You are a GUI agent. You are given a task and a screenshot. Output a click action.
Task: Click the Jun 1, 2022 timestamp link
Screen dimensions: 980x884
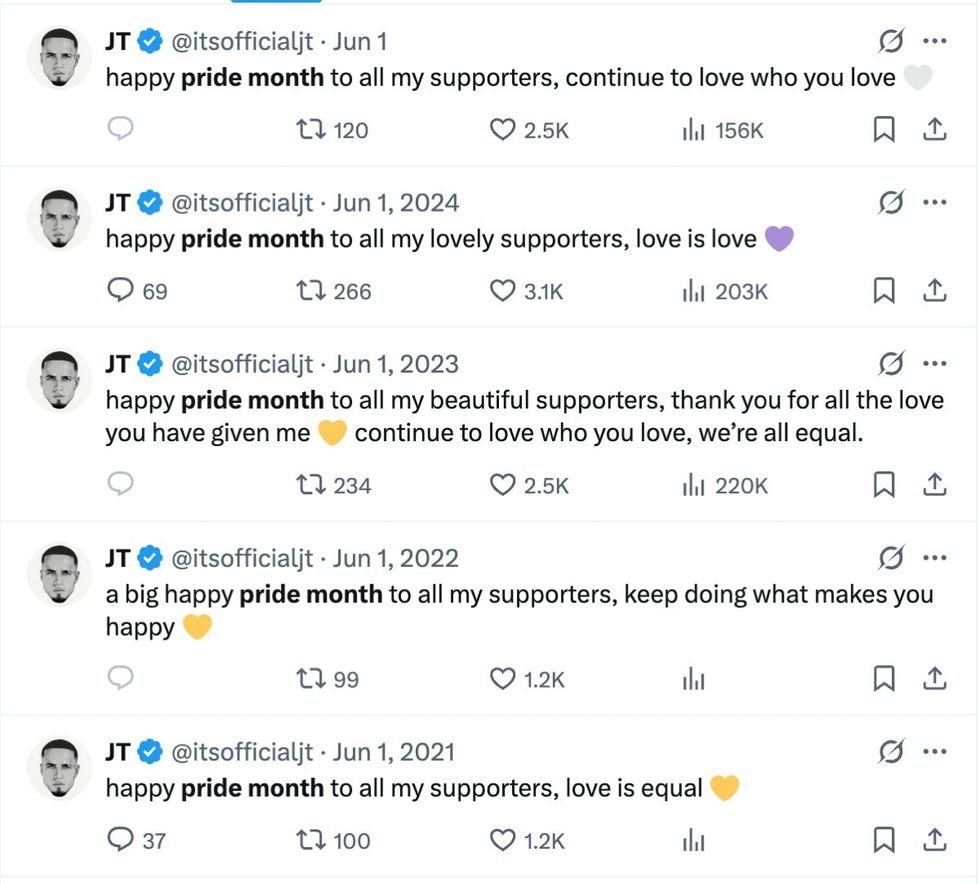(x=396, y=558)
